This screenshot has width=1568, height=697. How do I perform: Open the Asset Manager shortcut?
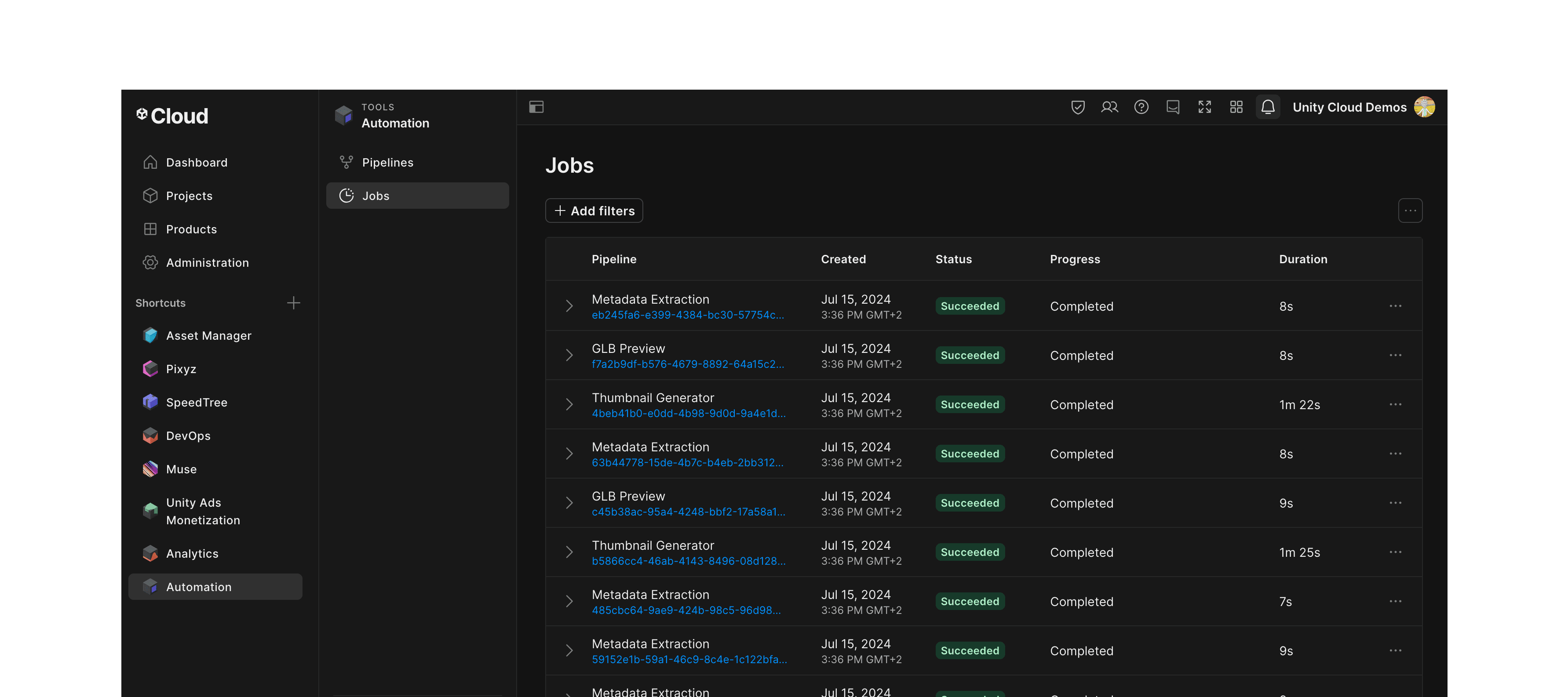click(x=208, y=335)
